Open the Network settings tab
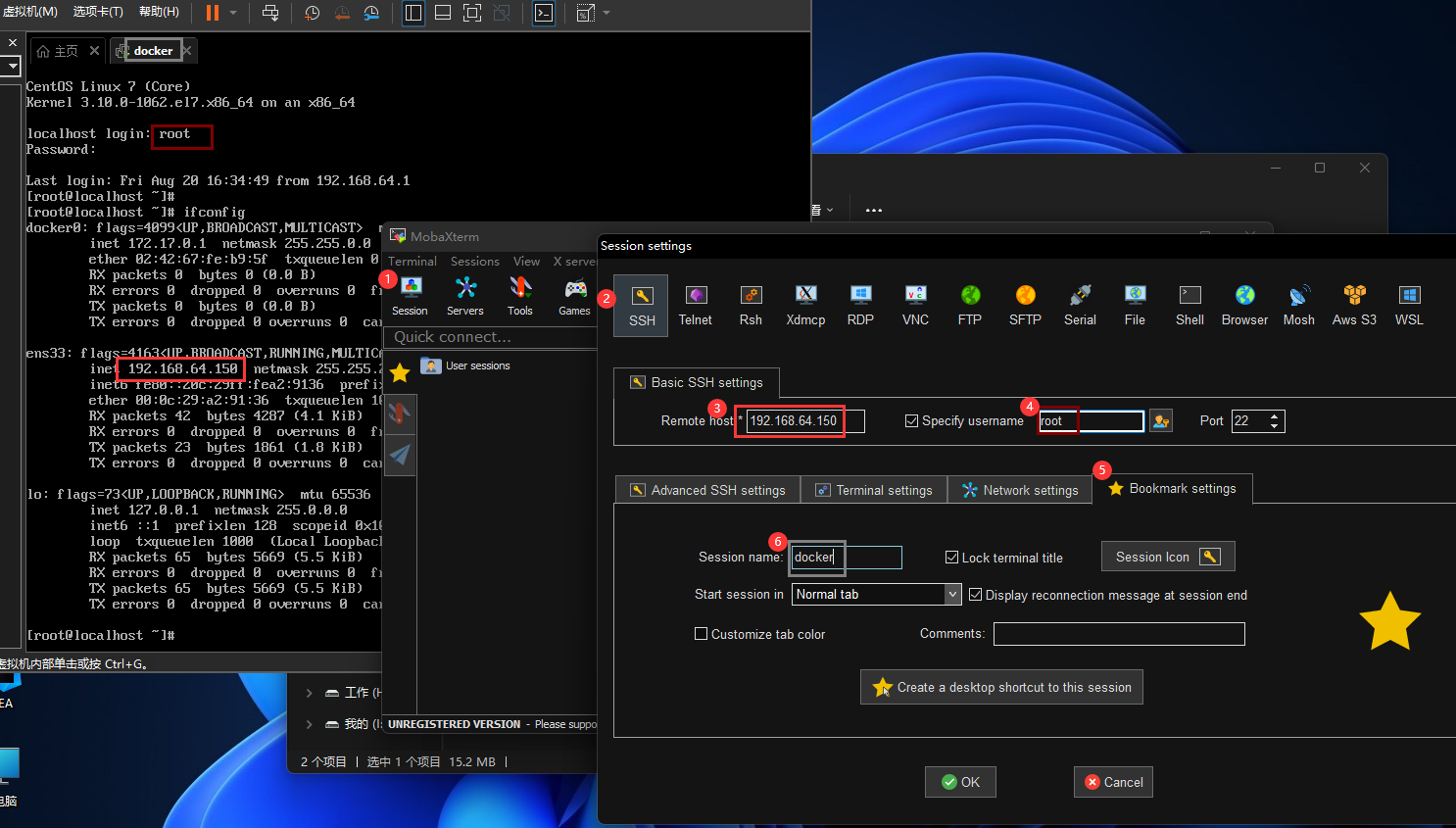The height and width of the screenshot is (828, 1456). [x=1020, y=490]
